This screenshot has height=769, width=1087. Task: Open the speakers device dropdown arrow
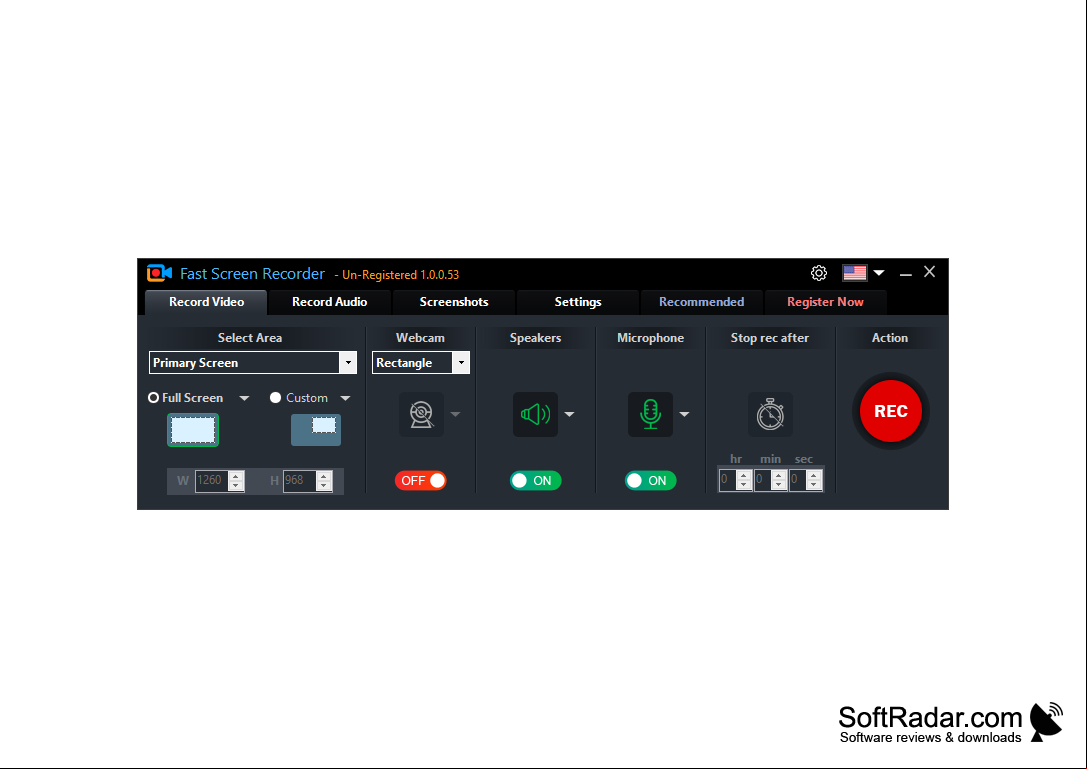coord(569,415)
